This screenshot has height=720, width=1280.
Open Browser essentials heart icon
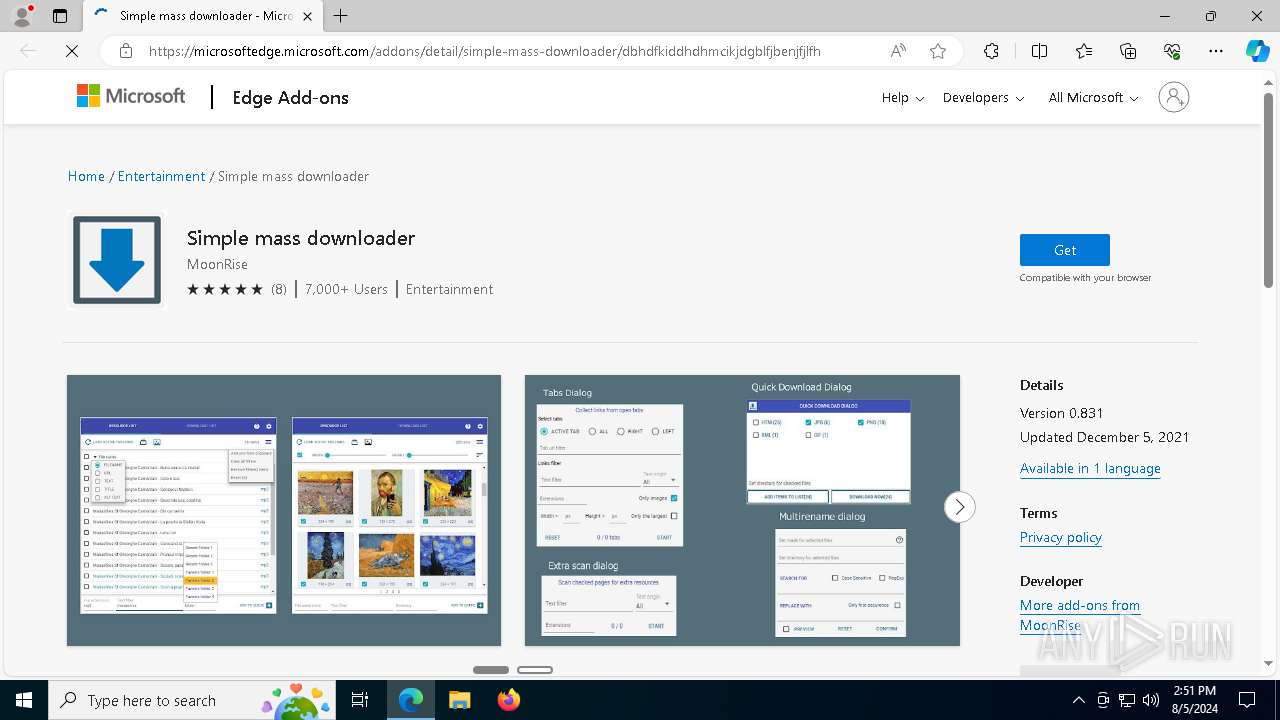click(x=1172, y=51)
